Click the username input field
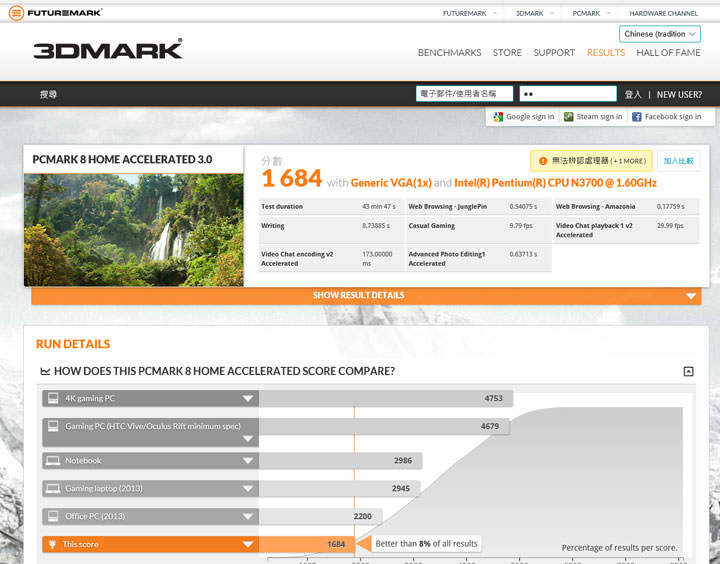The height and width of the screenshot is (564, 720). tap(464, 94)
